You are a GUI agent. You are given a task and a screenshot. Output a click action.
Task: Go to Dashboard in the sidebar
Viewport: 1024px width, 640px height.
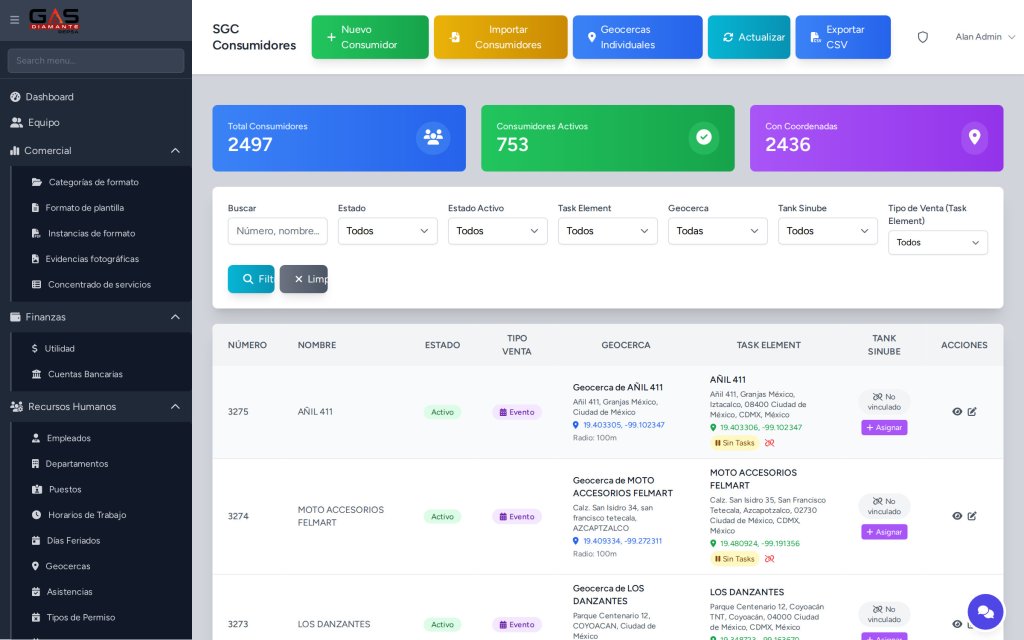coord(49,97)
